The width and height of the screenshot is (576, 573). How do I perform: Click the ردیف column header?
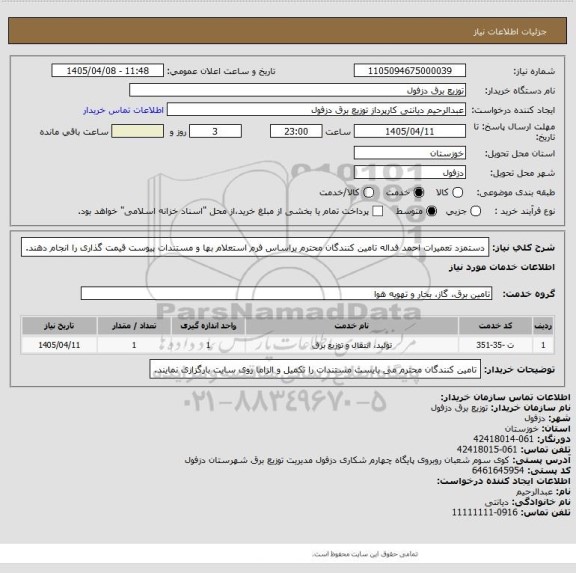[x=543, y=326]
